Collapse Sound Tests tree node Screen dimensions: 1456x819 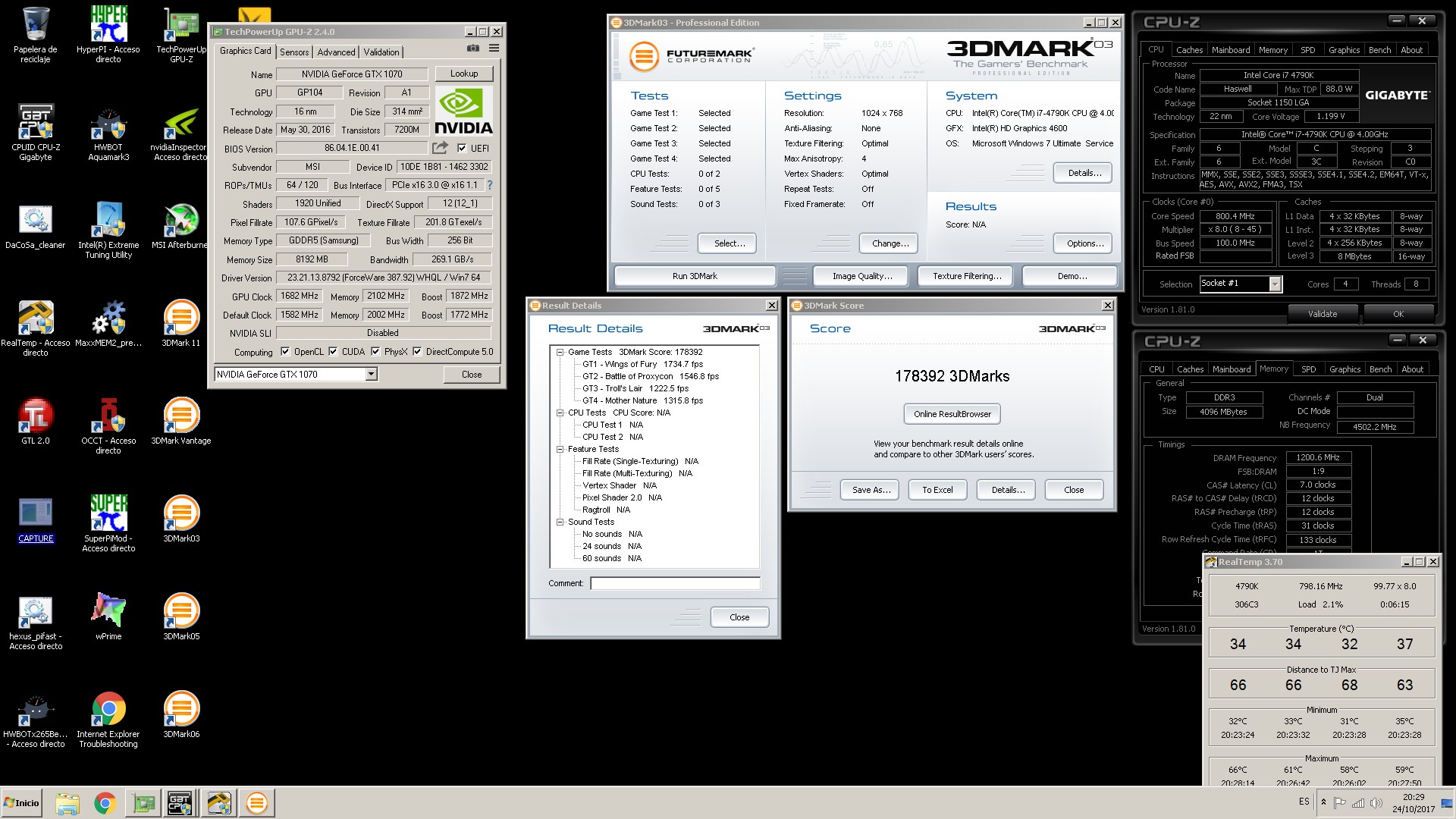(x=560, y=522)
